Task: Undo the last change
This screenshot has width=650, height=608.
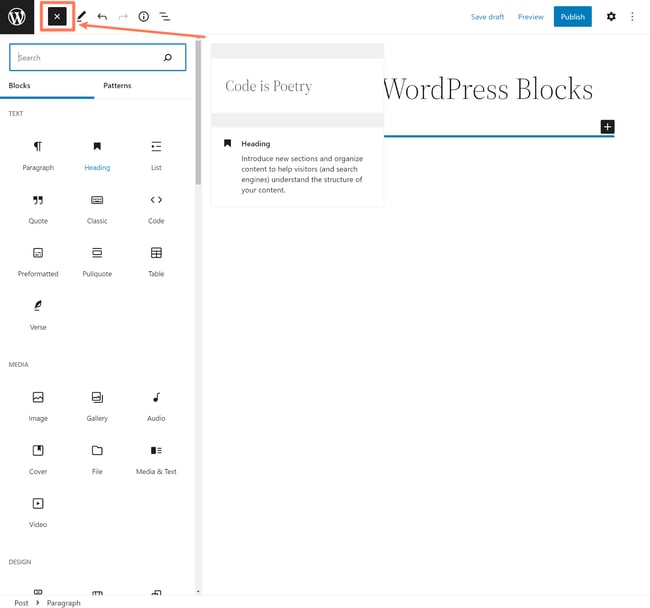Action: [x=102, y=17]
